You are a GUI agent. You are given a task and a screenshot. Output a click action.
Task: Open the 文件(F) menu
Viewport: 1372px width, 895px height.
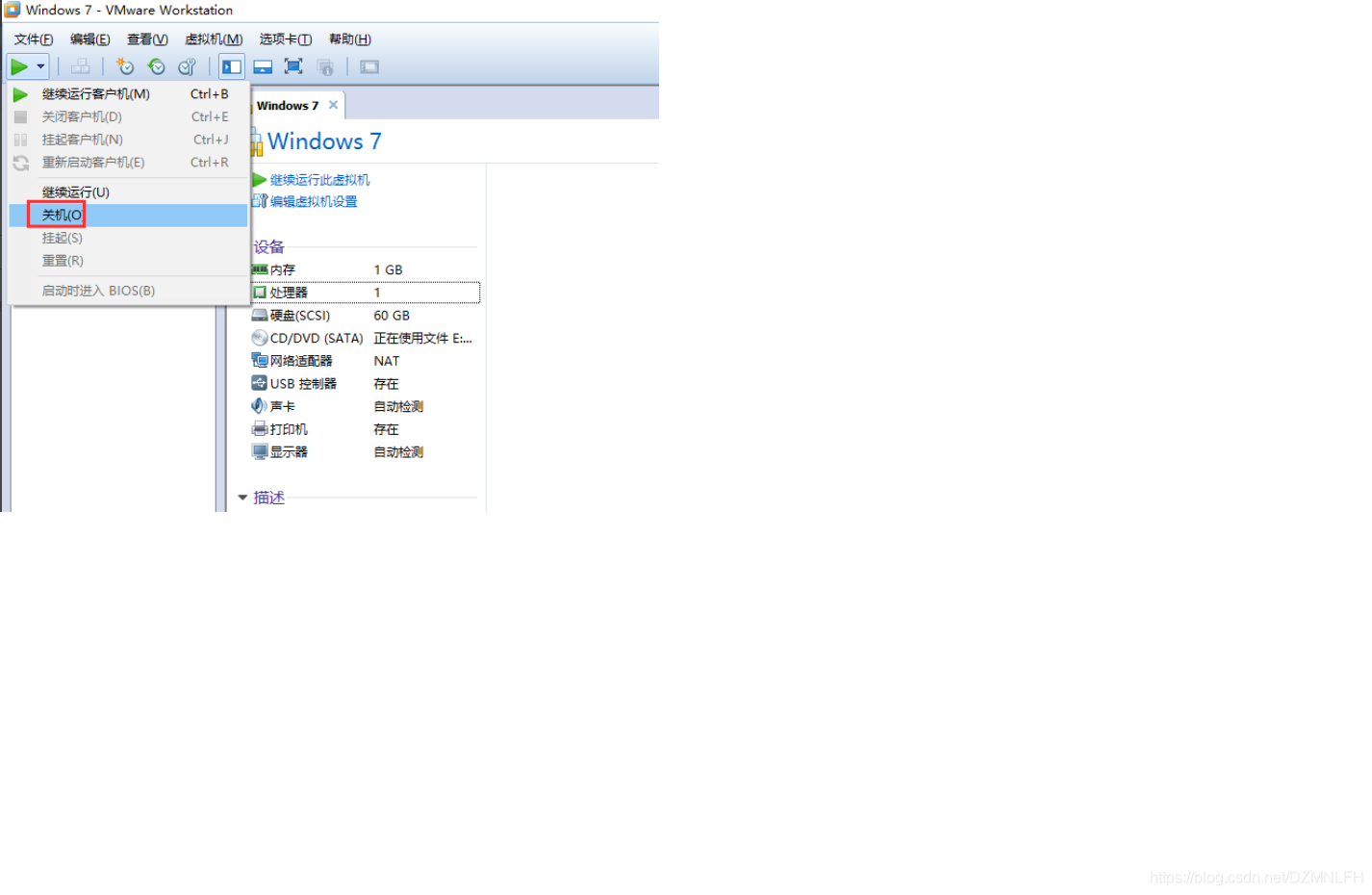[x=34, y=39]
